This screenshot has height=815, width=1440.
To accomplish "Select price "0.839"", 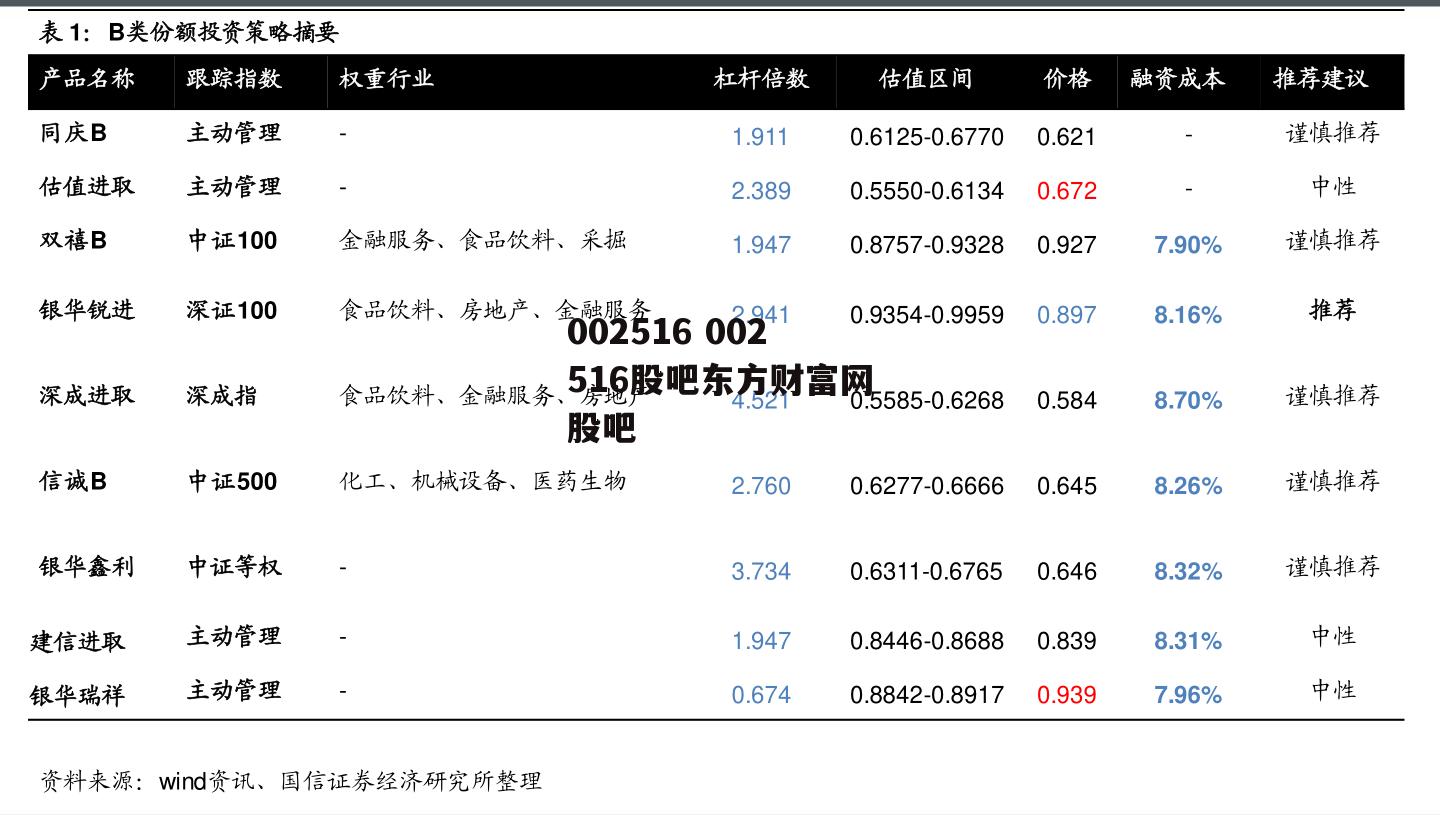I will click(1067, 641).
